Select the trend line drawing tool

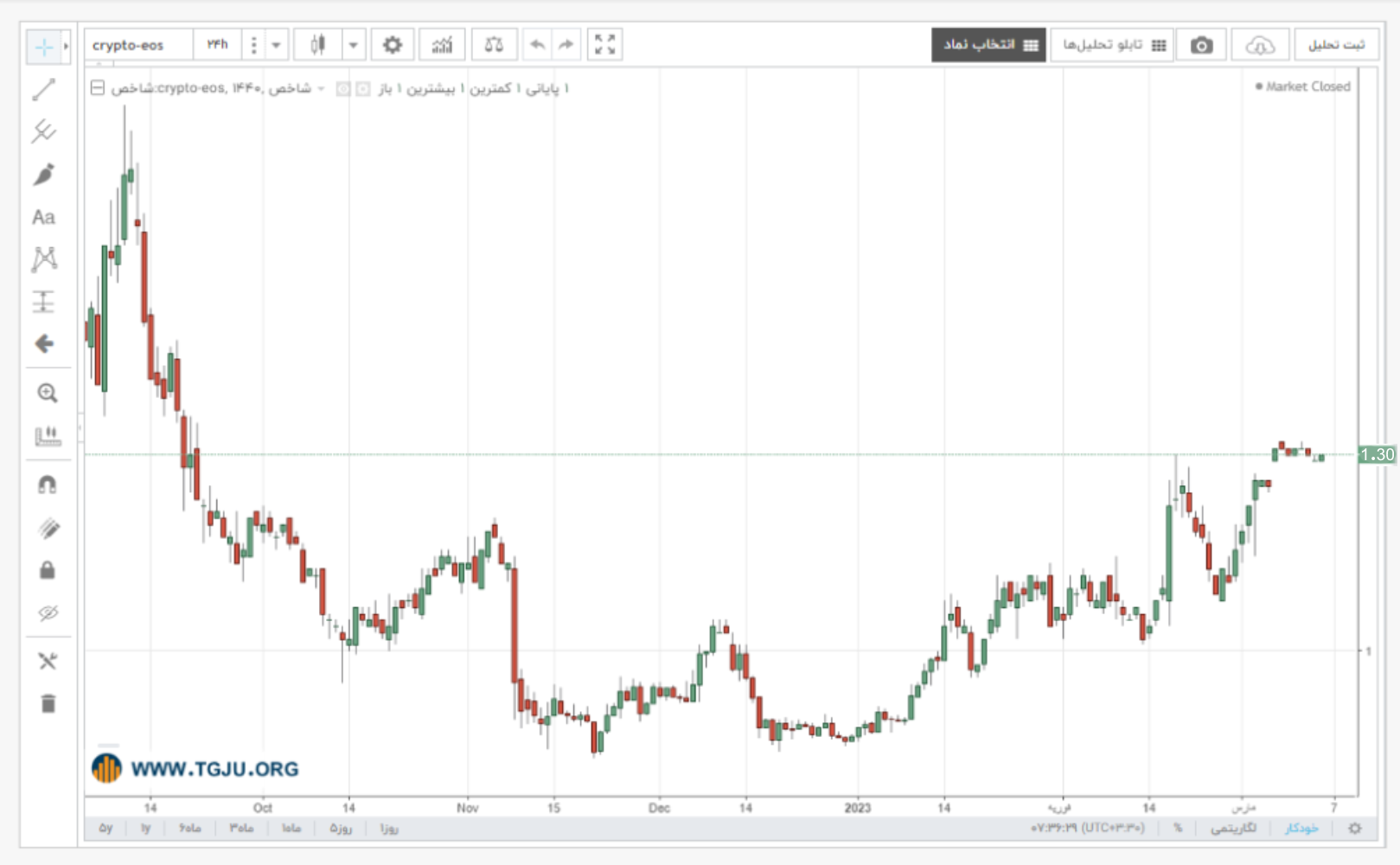[x=44, y=89]
